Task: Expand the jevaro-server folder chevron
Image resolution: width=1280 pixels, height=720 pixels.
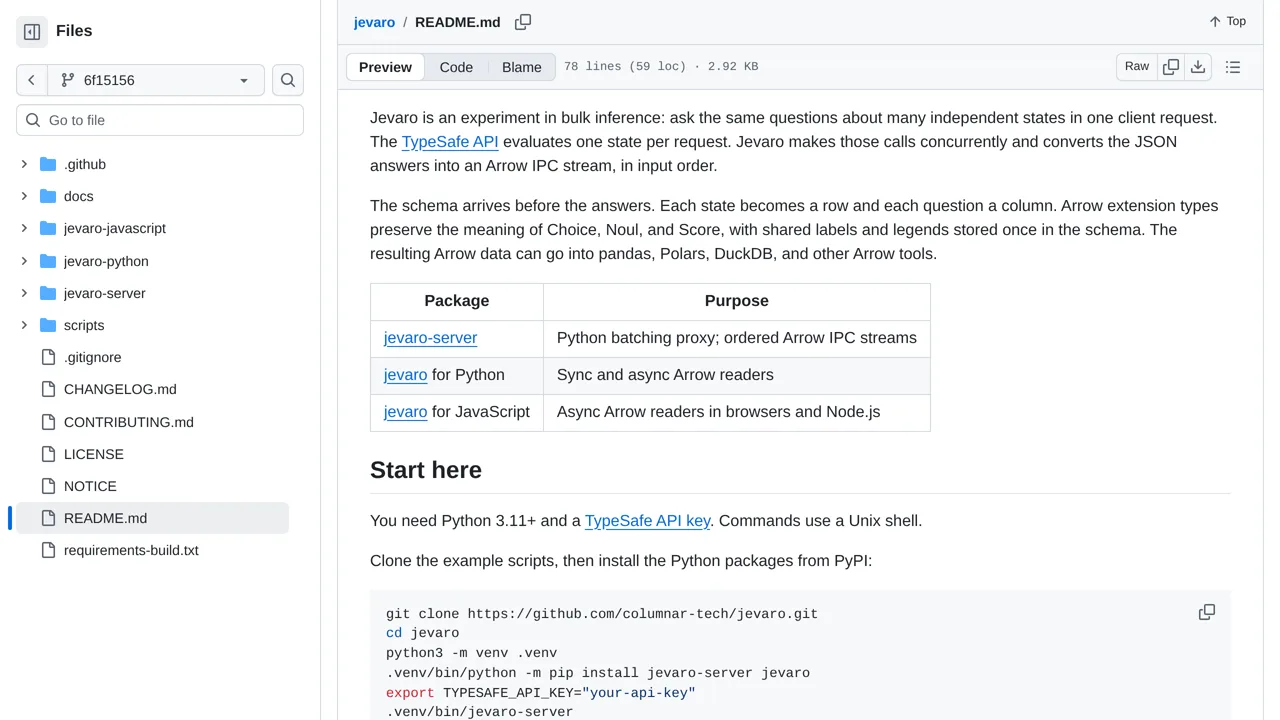Action: coord(24,293)
